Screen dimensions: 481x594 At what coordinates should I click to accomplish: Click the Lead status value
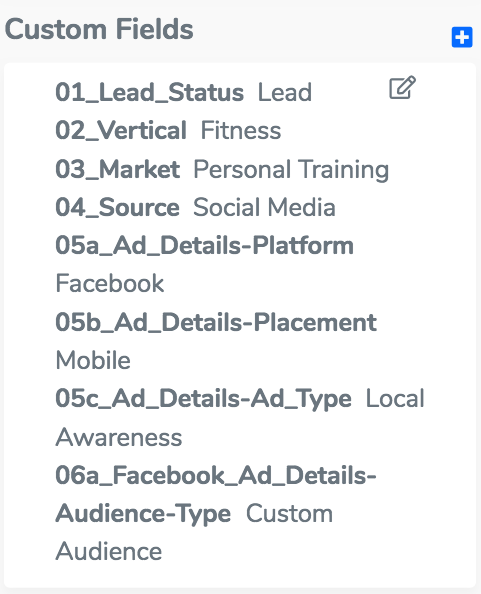(x=285, y=92)
